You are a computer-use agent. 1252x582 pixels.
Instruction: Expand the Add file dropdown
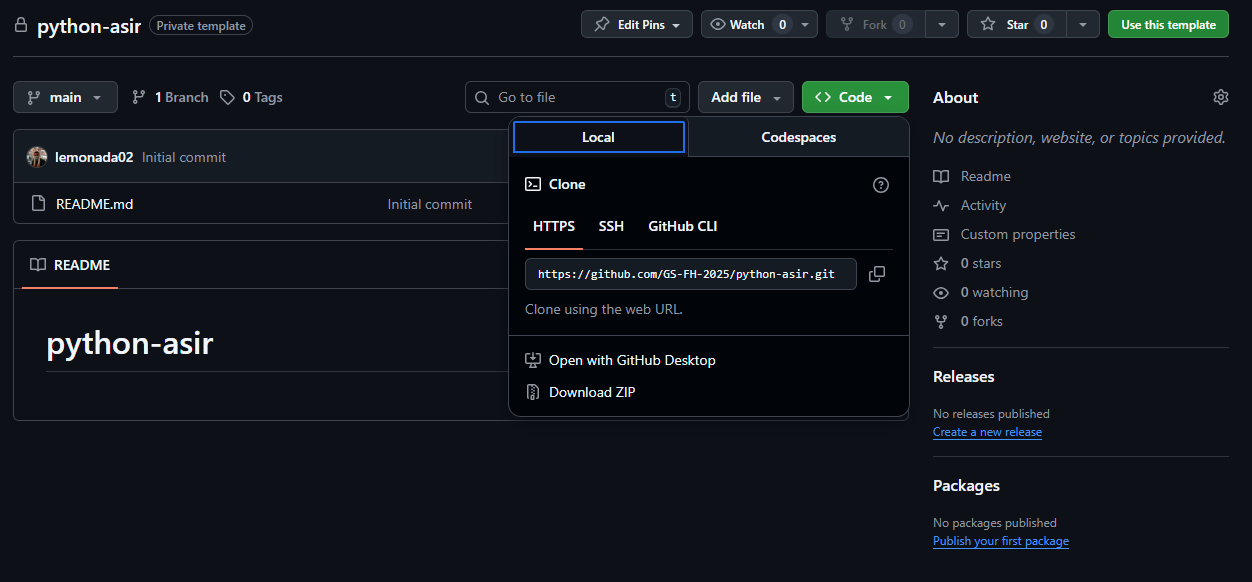coord(746,97)
